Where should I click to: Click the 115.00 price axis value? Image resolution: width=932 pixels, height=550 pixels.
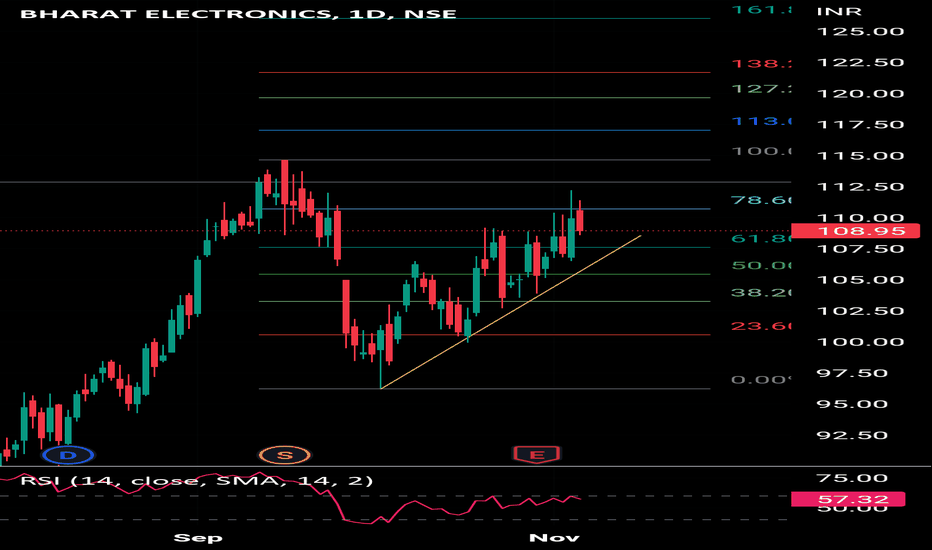pyautogui.click(x=860, y=156)
